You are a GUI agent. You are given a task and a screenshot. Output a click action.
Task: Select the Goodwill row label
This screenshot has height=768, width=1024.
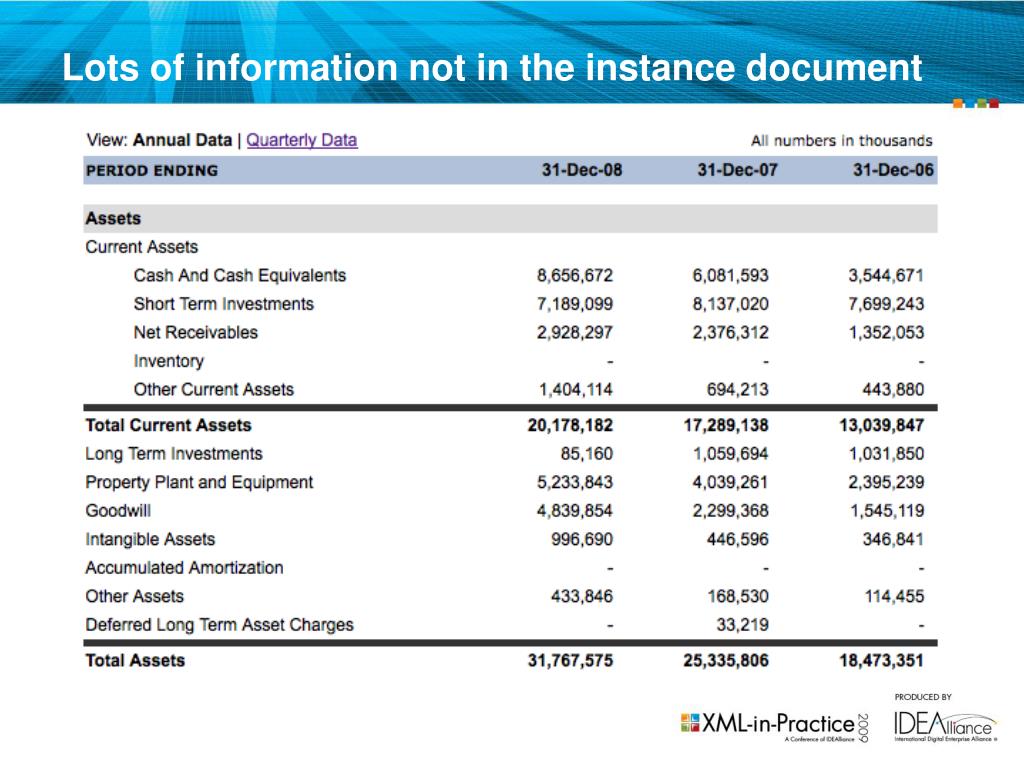pos(117,510)
